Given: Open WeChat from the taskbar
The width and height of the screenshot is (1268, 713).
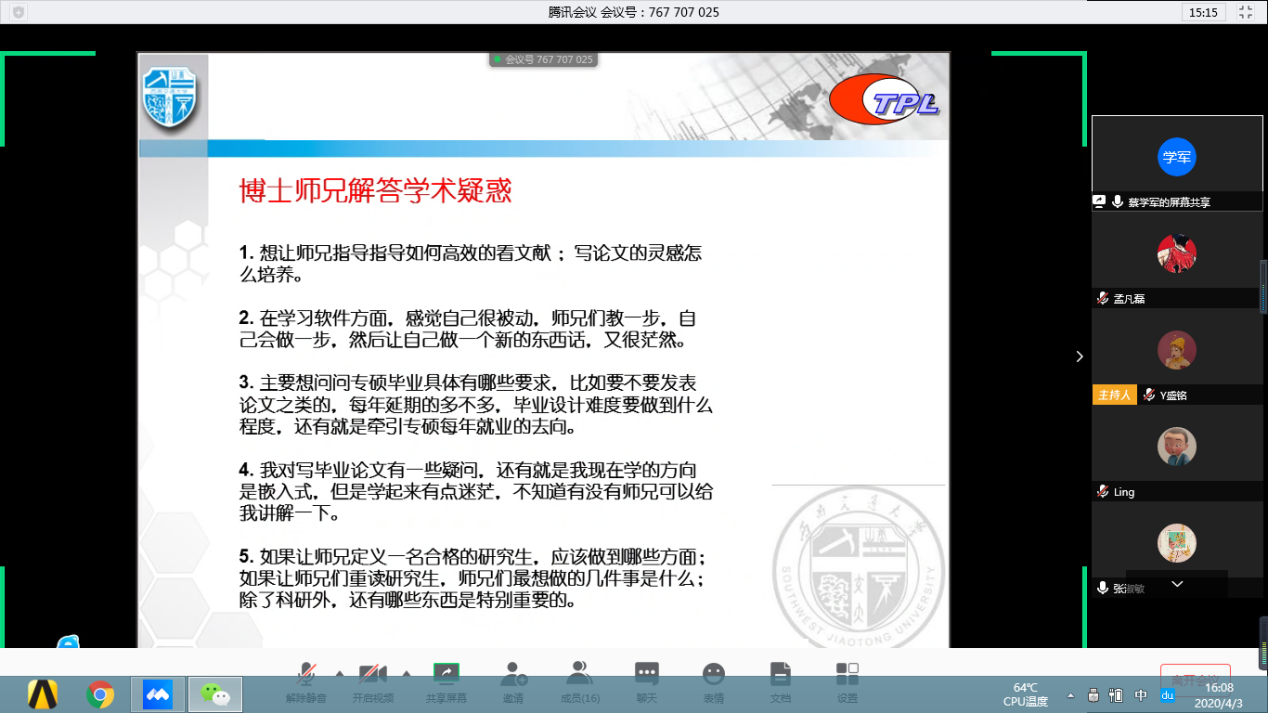Looking at the screenshot, I should (x=214, y=694).
